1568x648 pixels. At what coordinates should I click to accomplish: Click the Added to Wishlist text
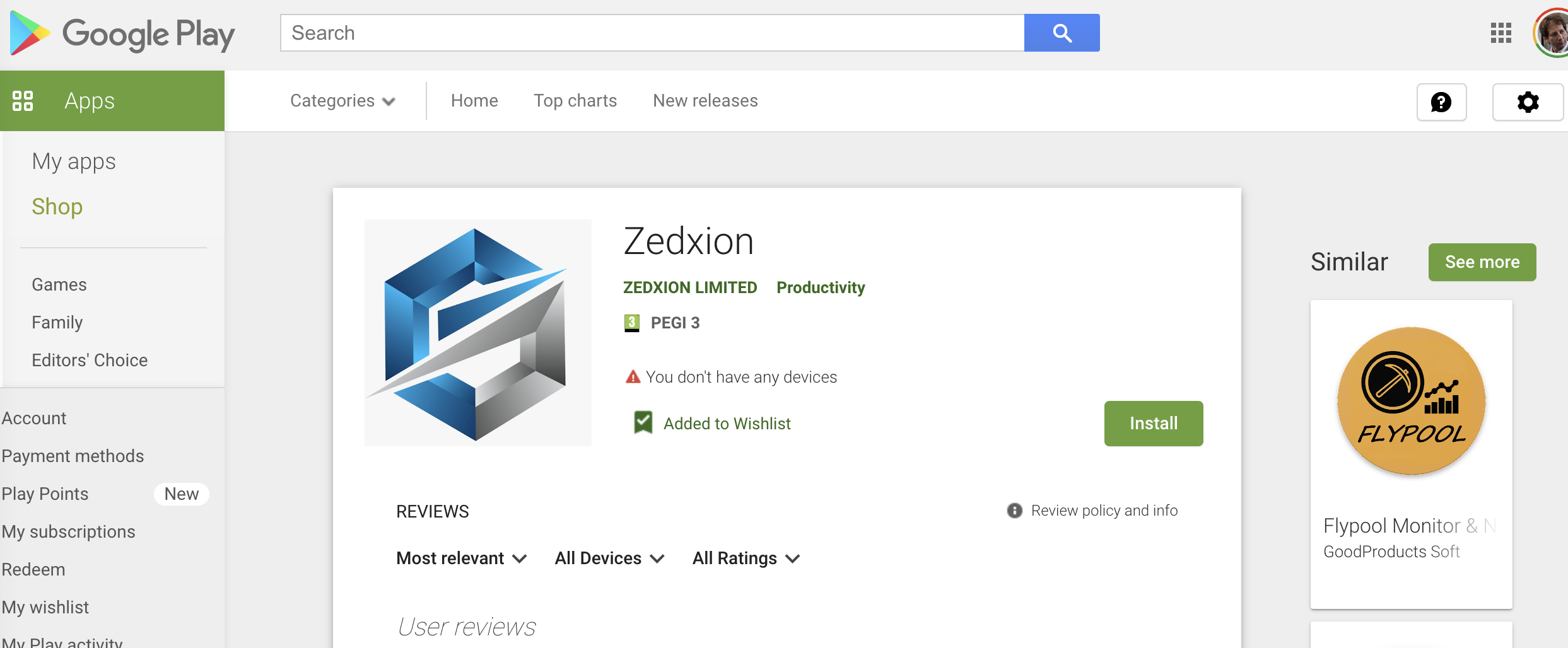click(x=727, y=424)
